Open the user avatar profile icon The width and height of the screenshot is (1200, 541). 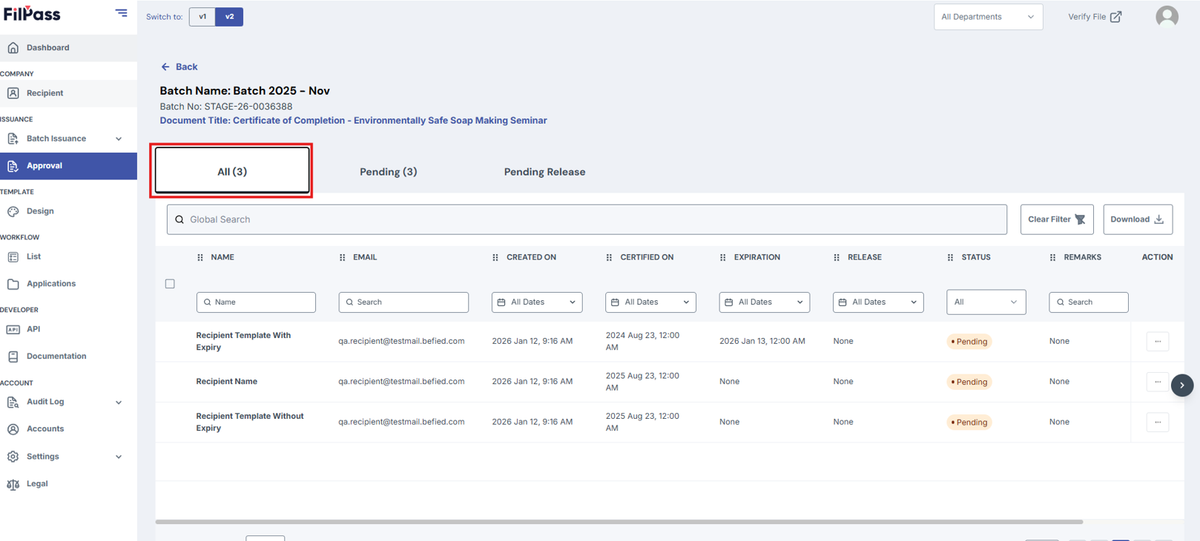click(1166, 16)
